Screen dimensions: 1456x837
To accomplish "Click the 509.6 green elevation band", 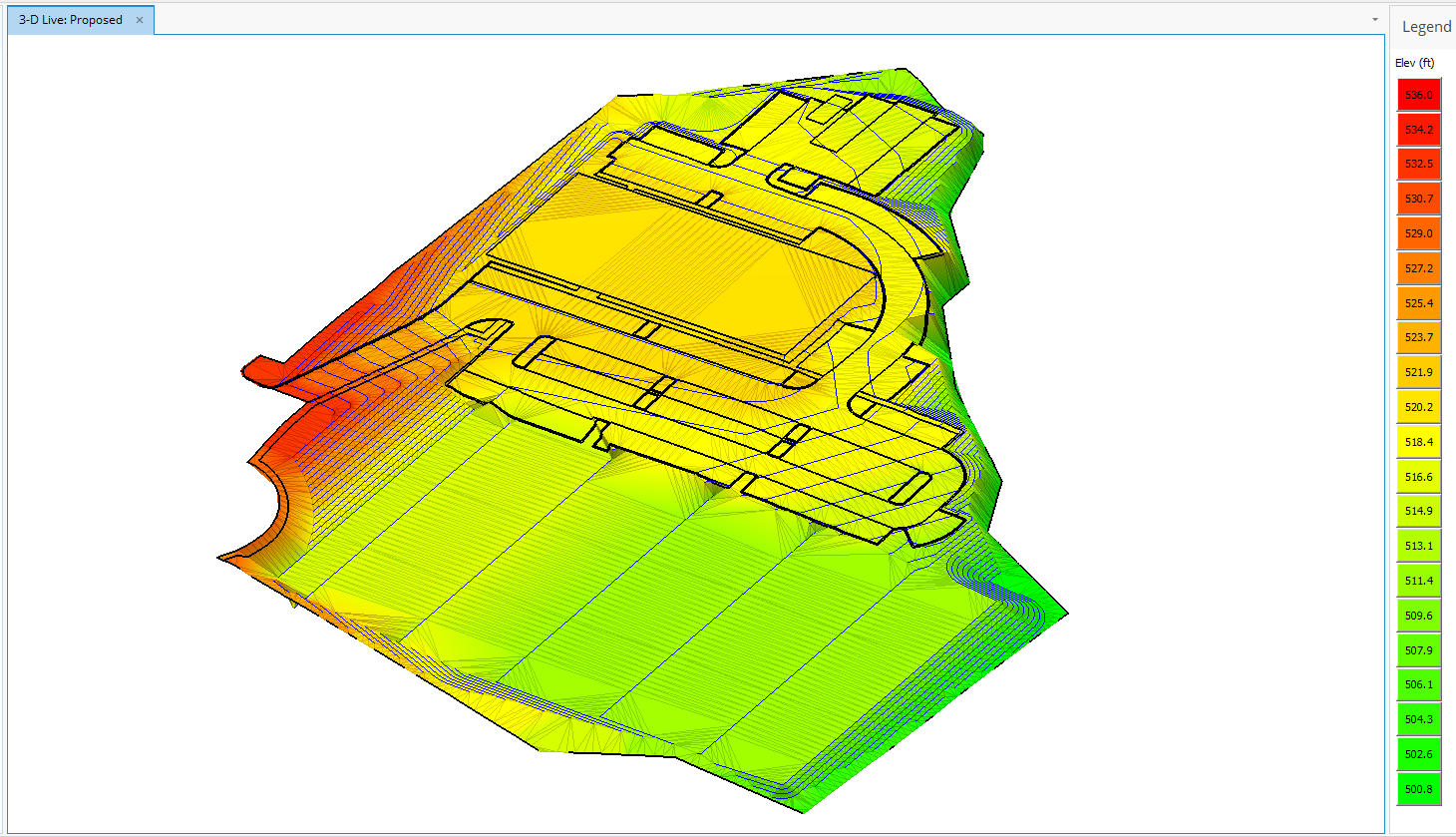I will point(1417,615).
